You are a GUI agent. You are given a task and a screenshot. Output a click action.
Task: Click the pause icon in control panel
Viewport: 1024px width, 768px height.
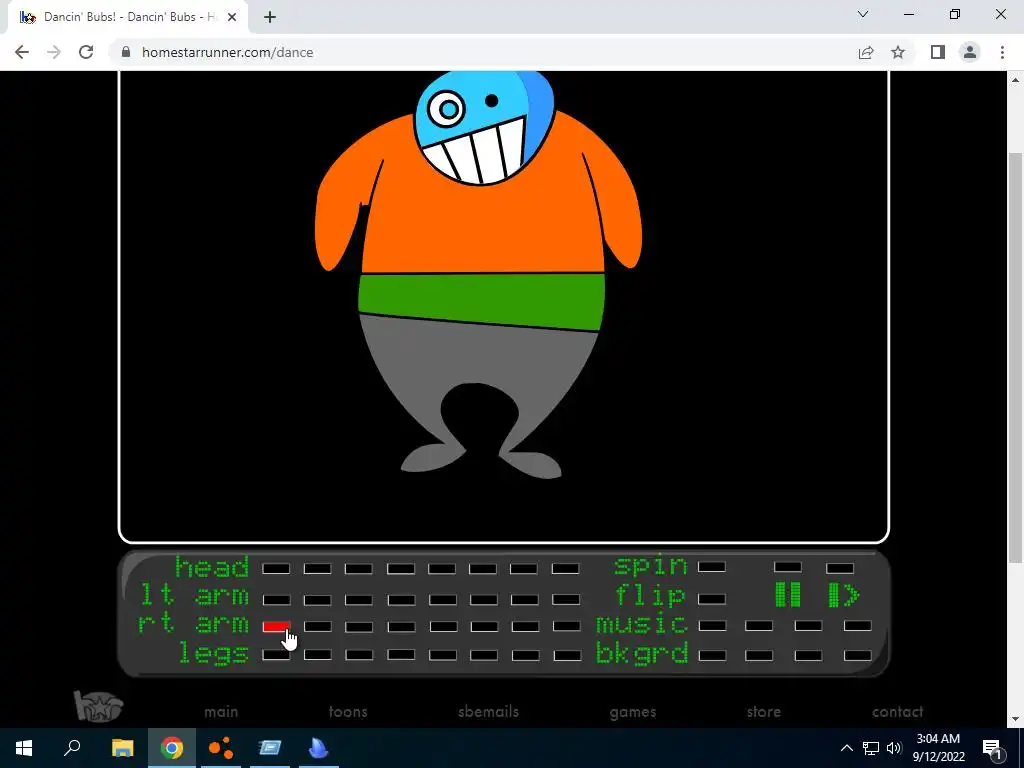[x=788, y=595]
